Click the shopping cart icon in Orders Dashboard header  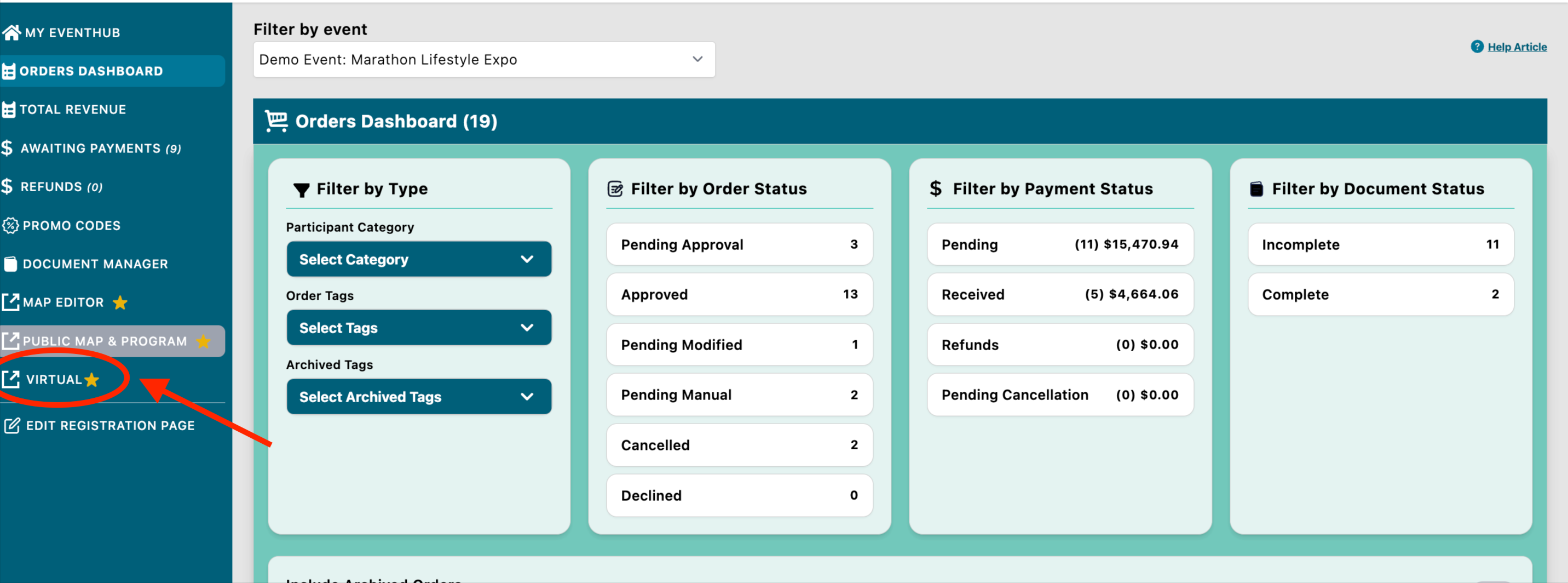click(x=276, y=121)
